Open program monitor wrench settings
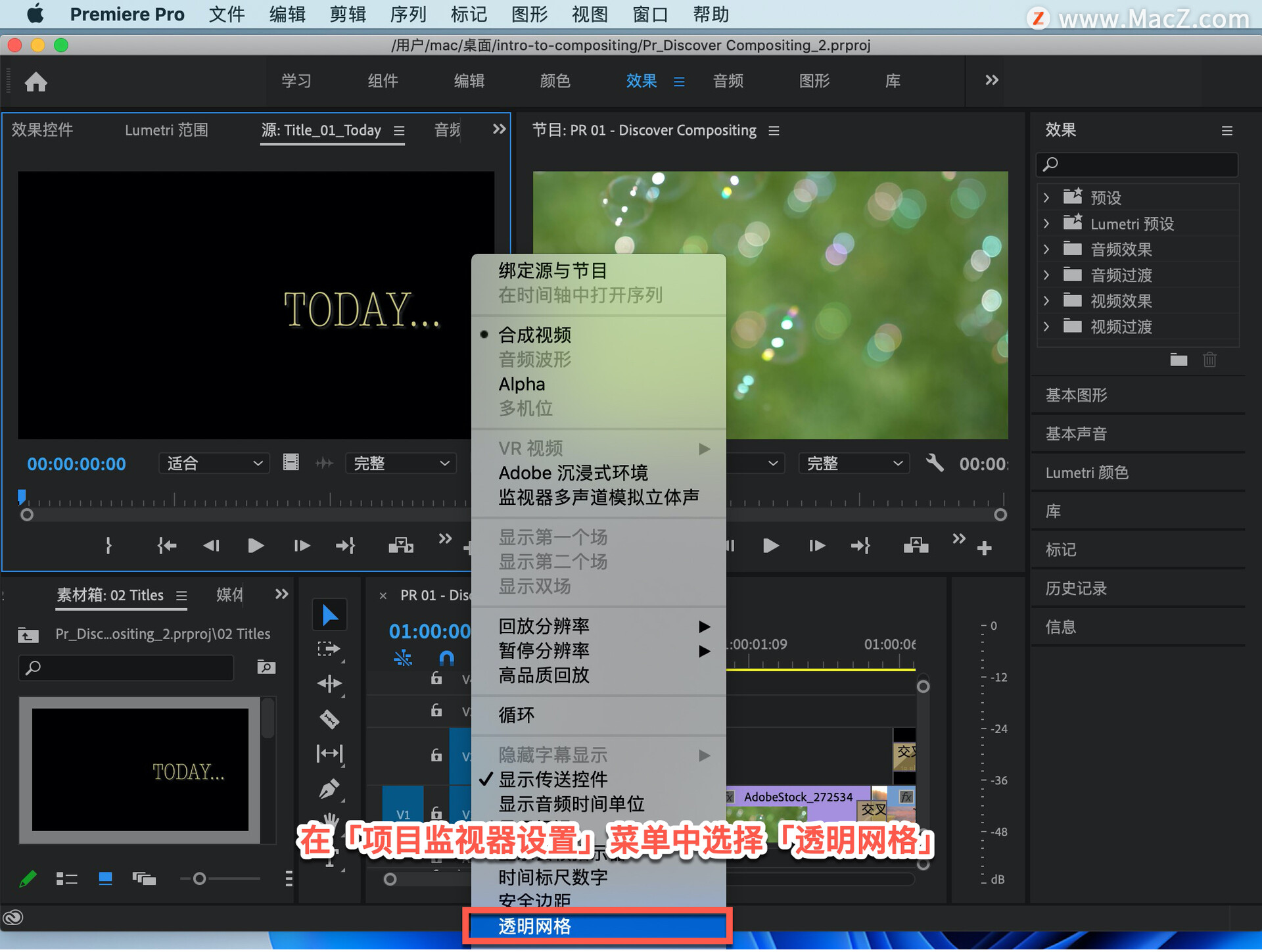 934,463
